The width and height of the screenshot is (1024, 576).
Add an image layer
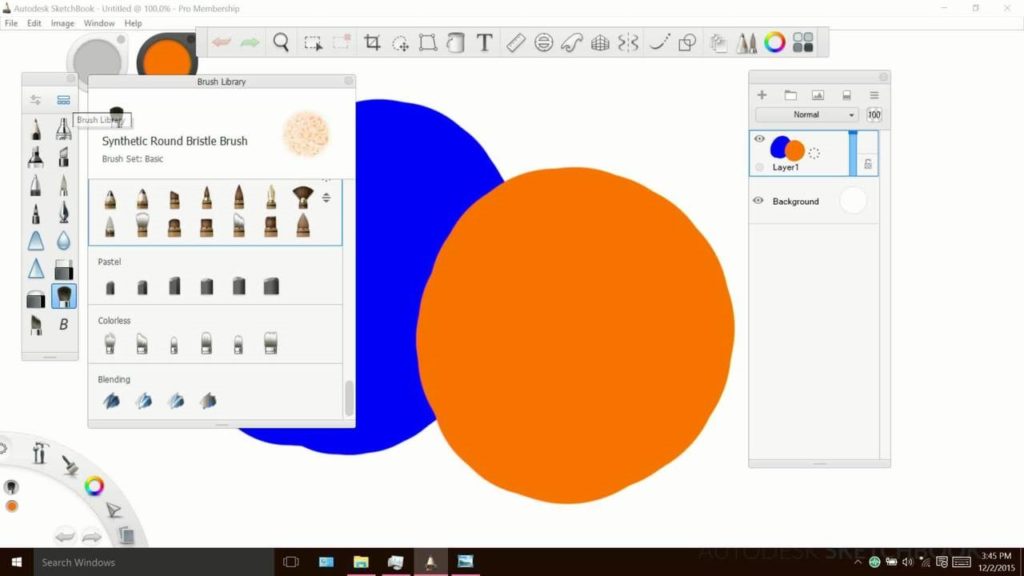click(818, 95)
